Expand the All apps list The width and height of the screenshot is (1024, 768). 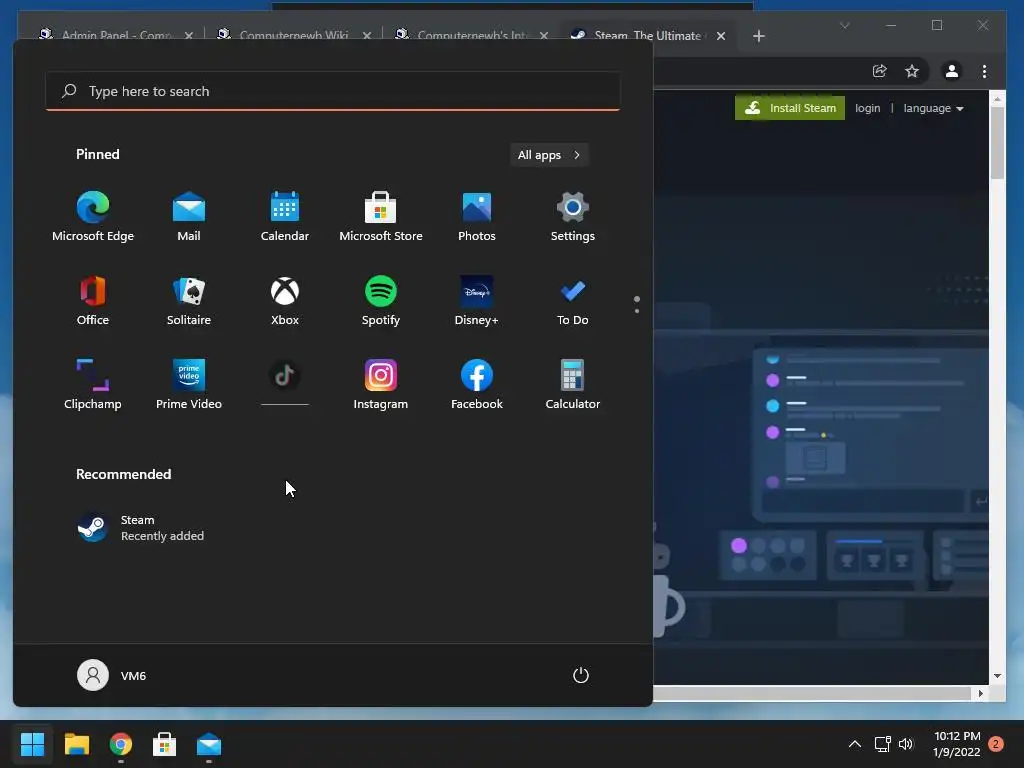click(549, 155)
